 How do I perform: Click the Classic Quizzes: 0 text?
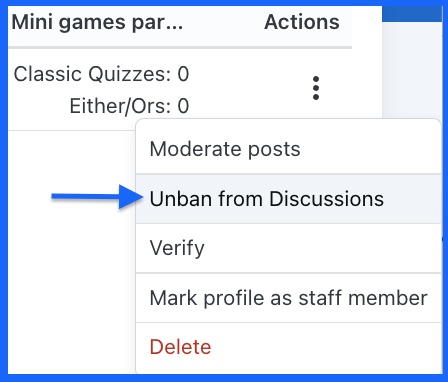pyautogui.click(x=101, y=74)
